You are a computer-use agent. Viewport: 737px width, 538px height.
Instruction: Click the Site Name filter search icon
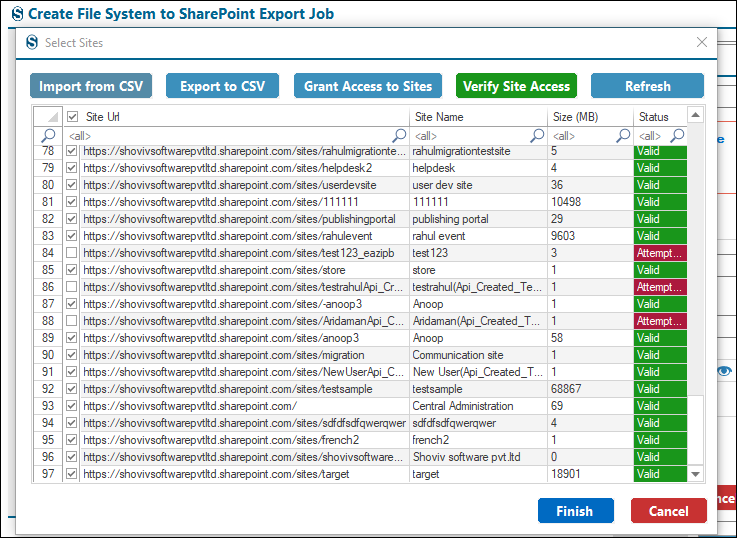[537, 135]
